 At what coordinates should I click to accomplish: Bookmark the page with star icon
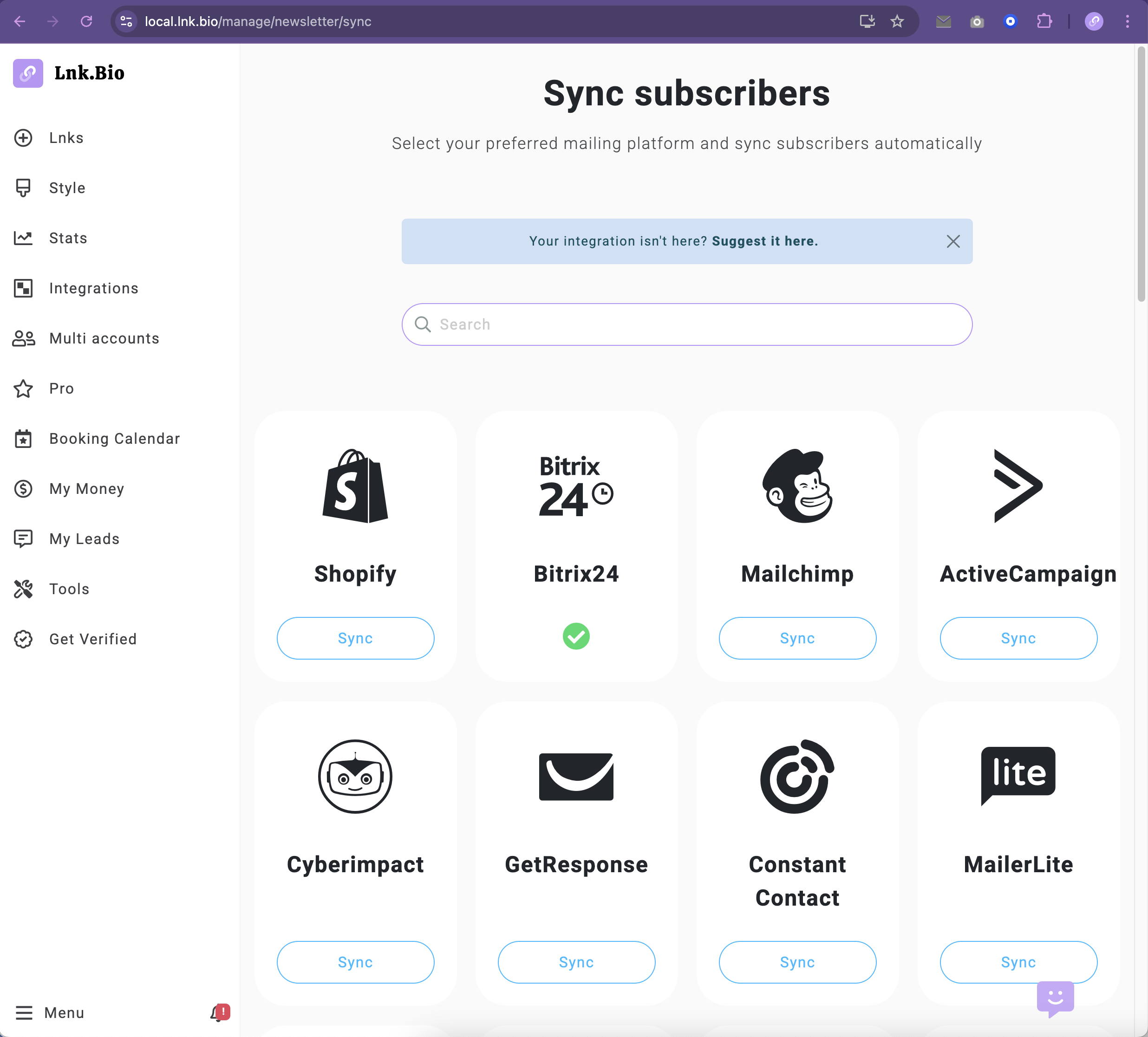(x=897, y=22)
